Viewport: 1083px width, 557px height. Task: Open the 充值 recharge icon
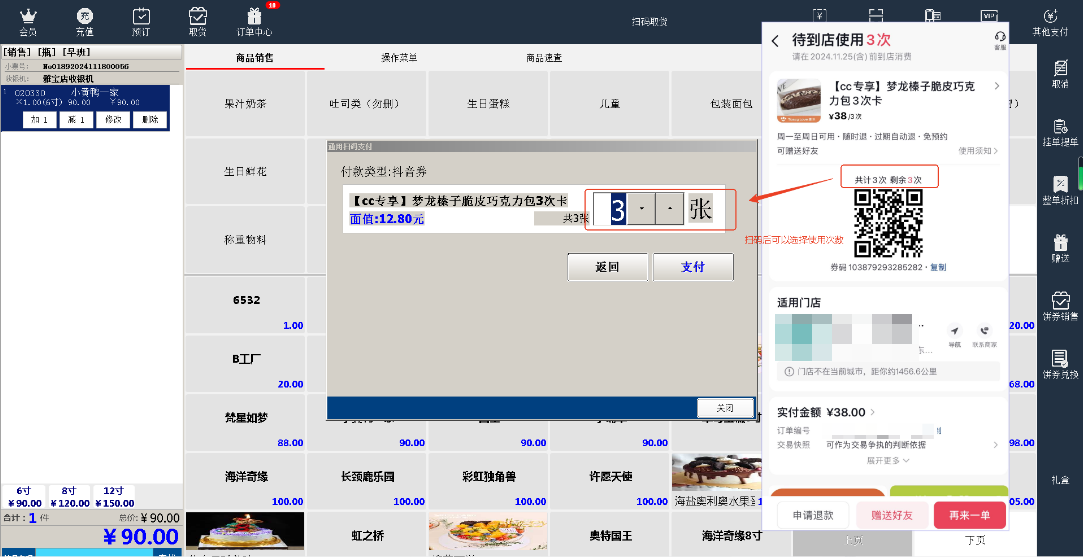point(84,22)
